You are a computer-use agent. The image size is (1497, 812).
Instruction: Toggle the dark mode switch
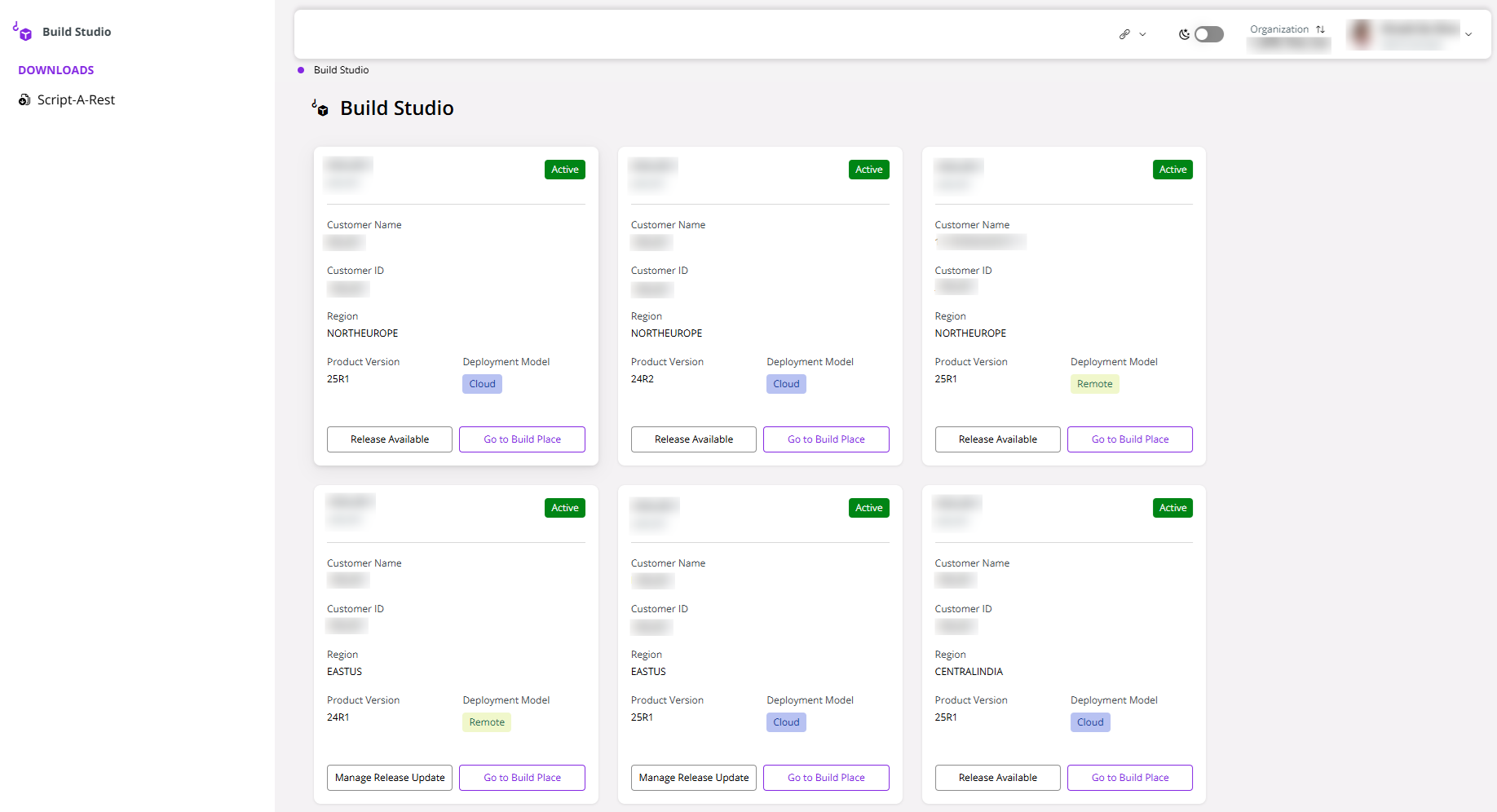(x=1209, y=34)
